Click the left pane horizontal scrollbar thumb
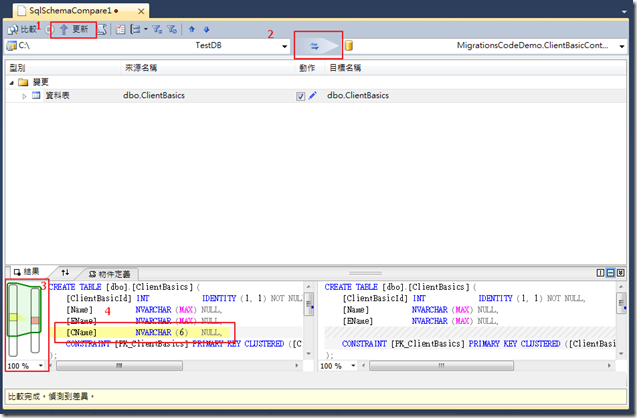Screen dimensions: 637x418 [119, 366]
